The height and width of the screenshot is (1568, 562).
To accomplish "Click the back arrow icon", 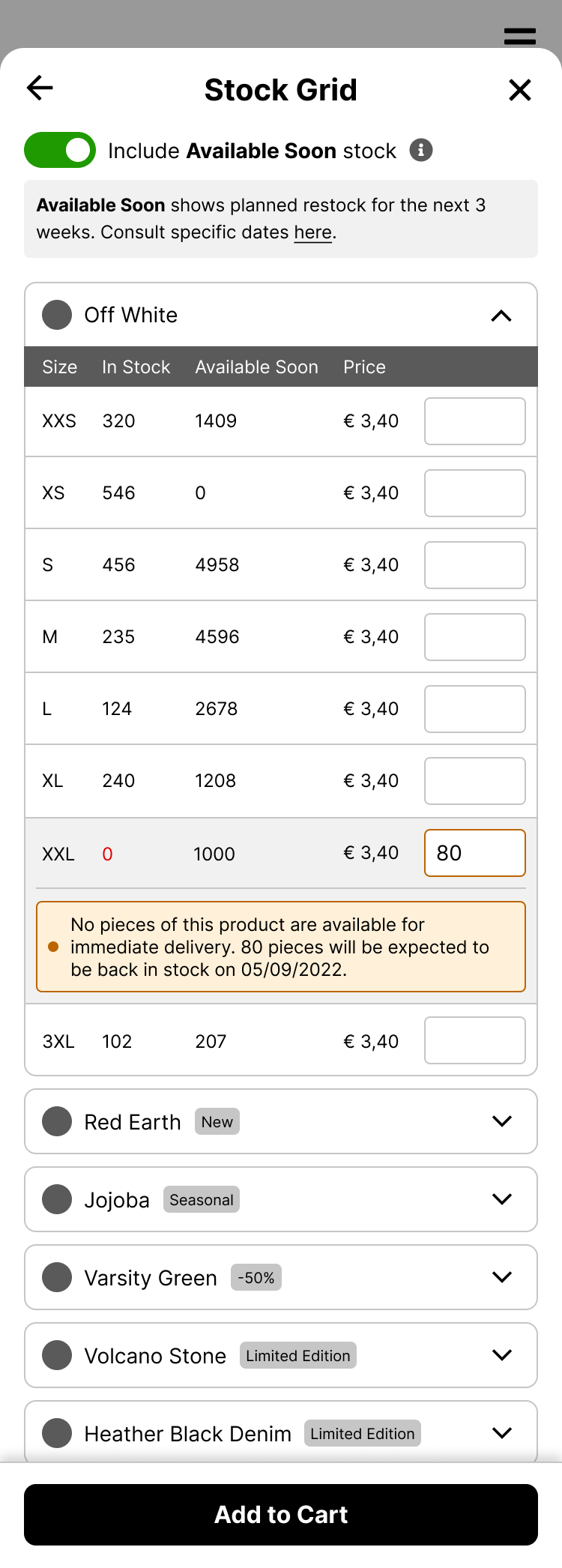I will tap(40, 88).
